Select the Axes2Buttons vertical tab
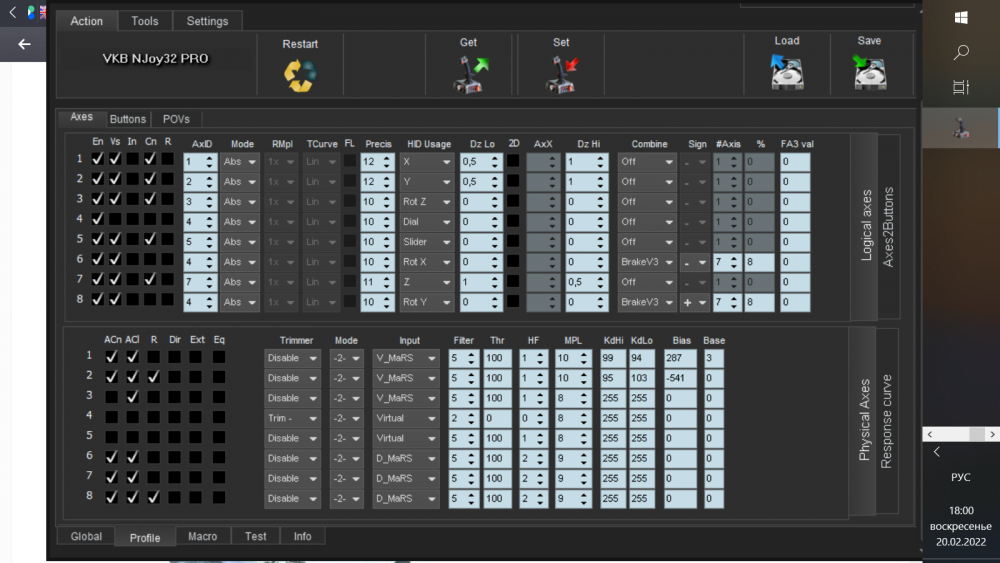This screenshot has height=563, width=1000. pyautogui.click(x=888, y=226)
